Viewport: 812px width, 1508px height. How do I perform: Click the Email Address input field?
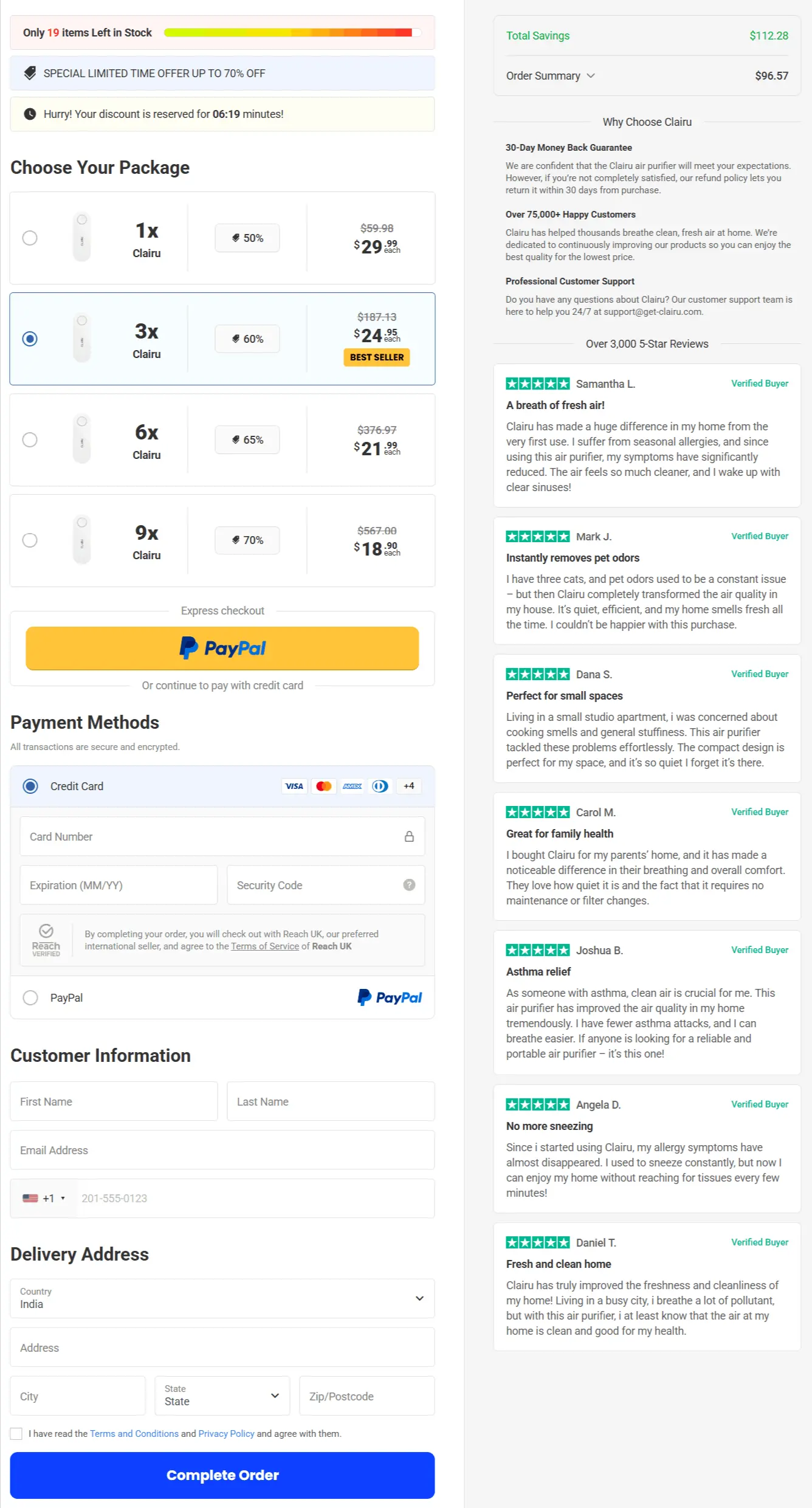pyautogui.click(x=222, y=1149)
